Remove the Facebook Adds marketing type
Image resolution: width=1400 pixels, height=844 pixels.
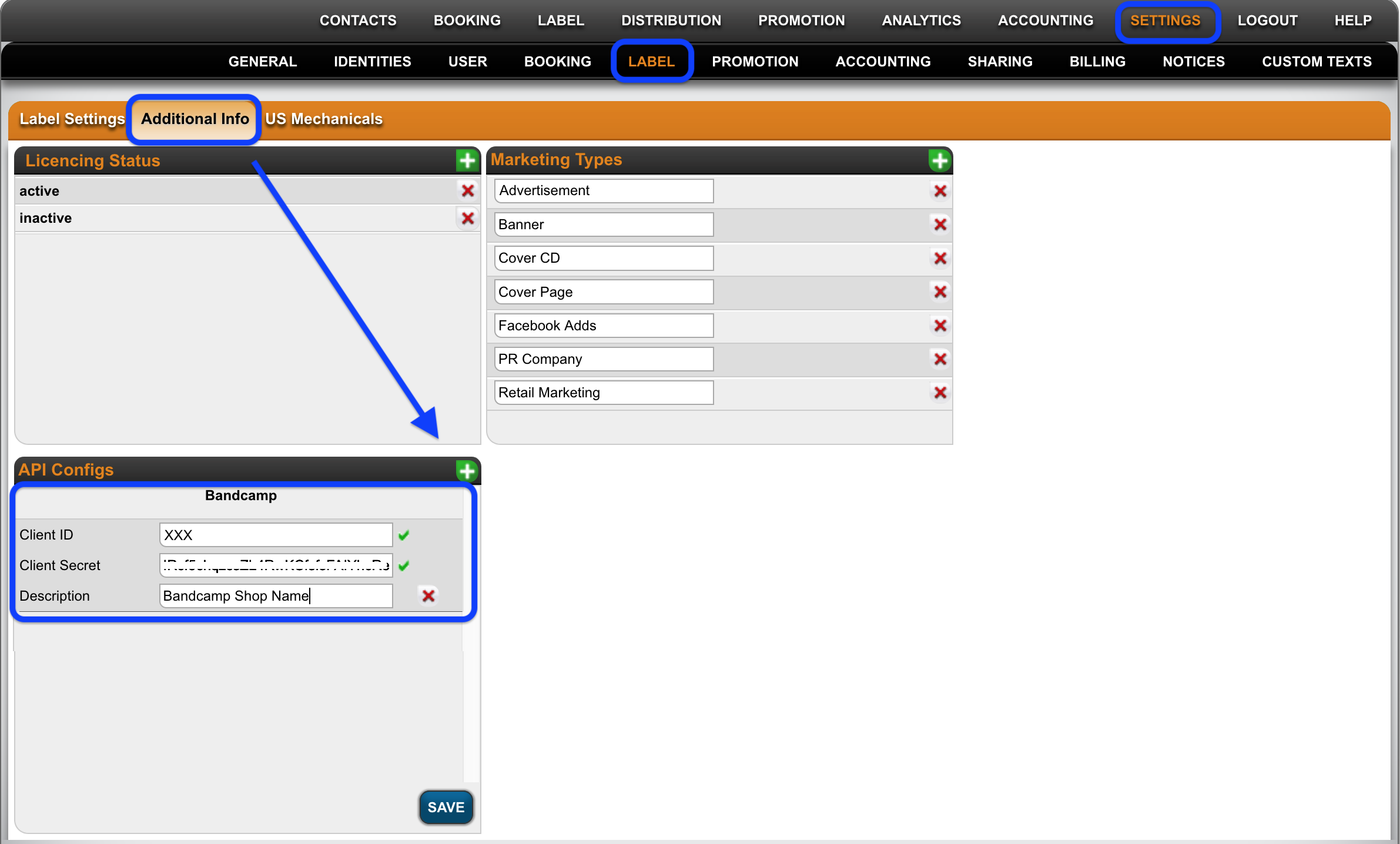click(x=940, y=326)
